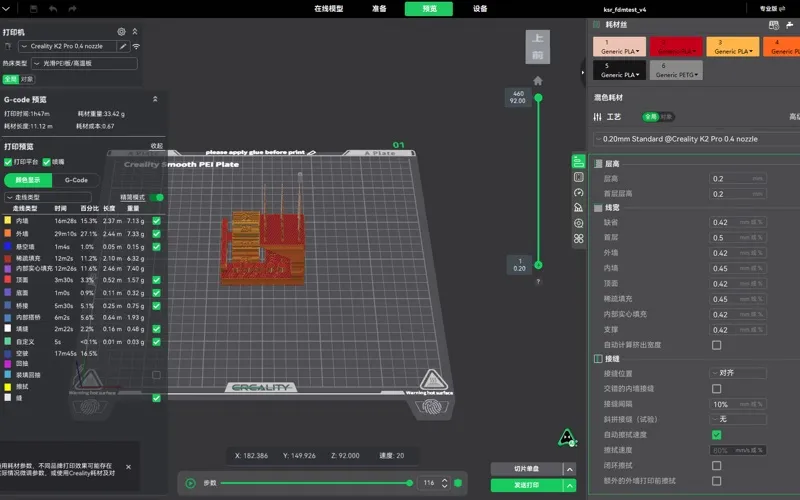Expand the arrow beside 发送打印
The image size is (800, 500).
[569, 485]
